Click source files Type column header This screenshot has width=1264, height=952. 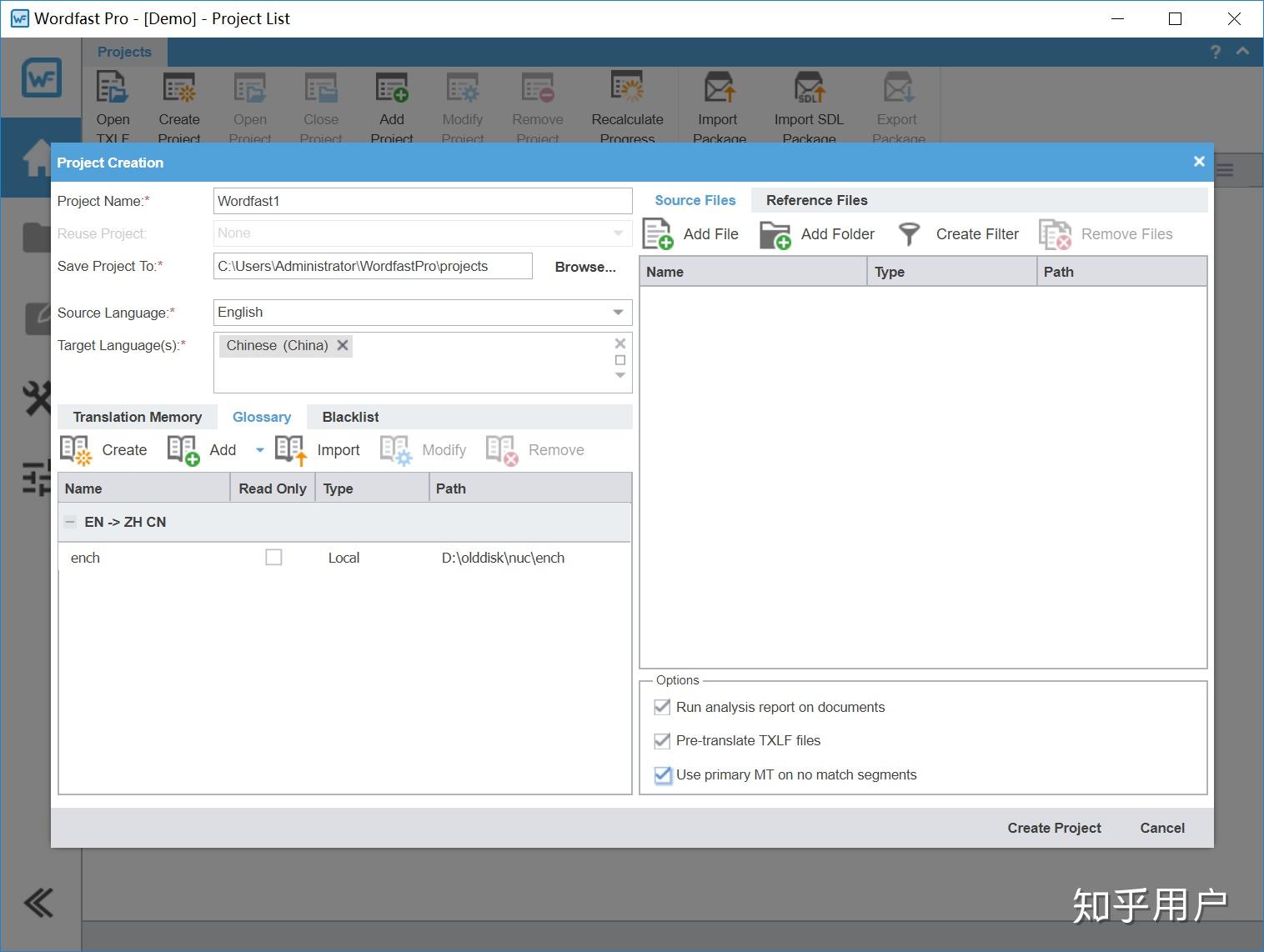[x=952, y=272]
